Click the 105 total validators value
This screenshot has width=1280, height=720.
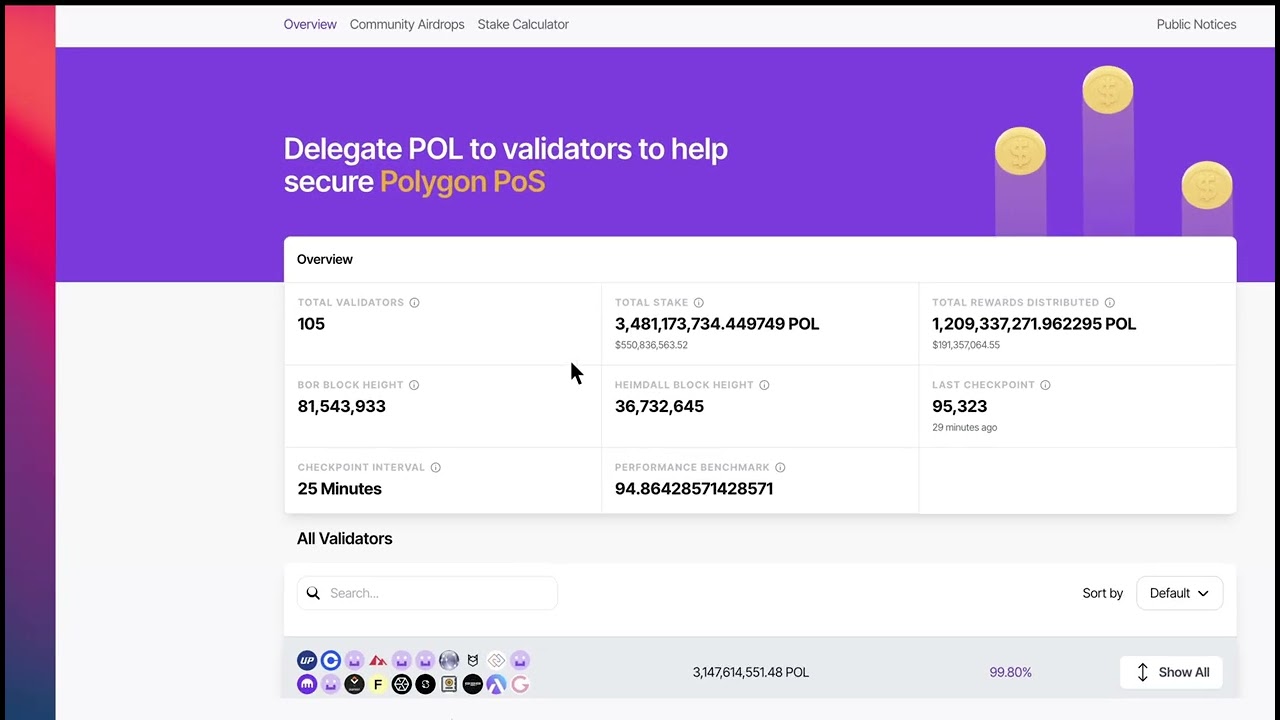tap(311, 324)
